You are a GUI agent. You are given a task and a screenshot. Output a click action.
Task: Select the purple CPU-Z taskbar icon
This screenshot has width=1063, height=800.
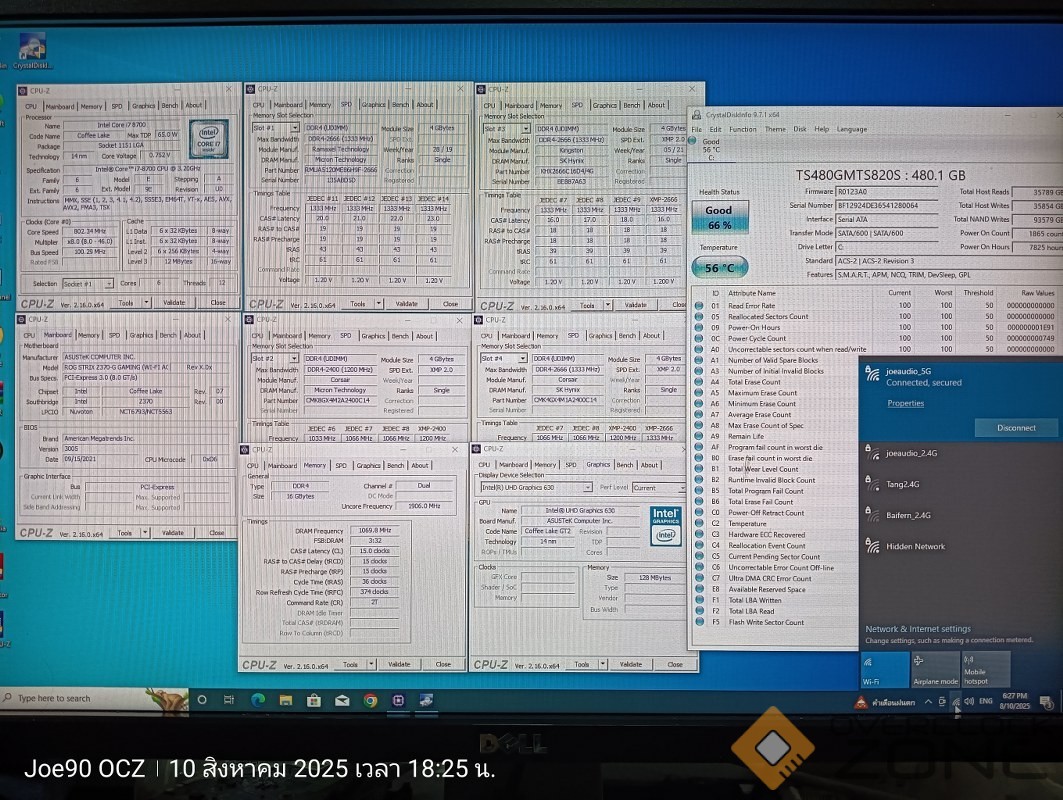click(x=398, y=700)
